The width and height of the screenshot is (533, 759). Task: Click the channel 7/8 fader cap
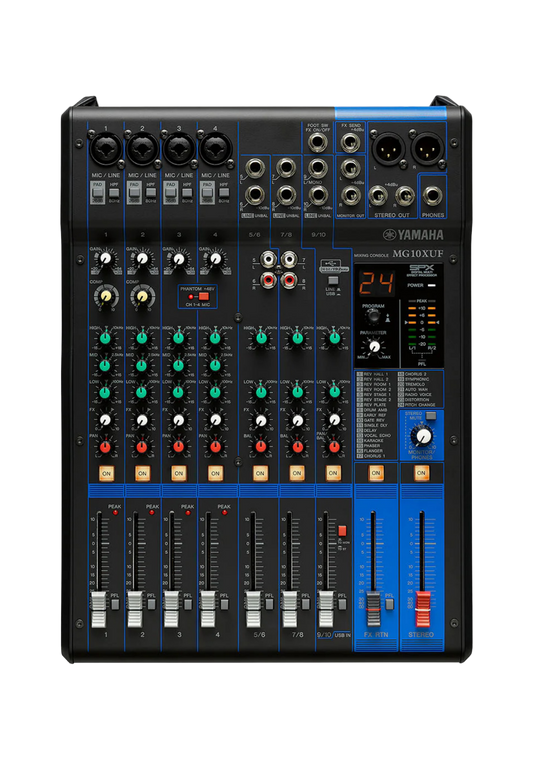289,609
